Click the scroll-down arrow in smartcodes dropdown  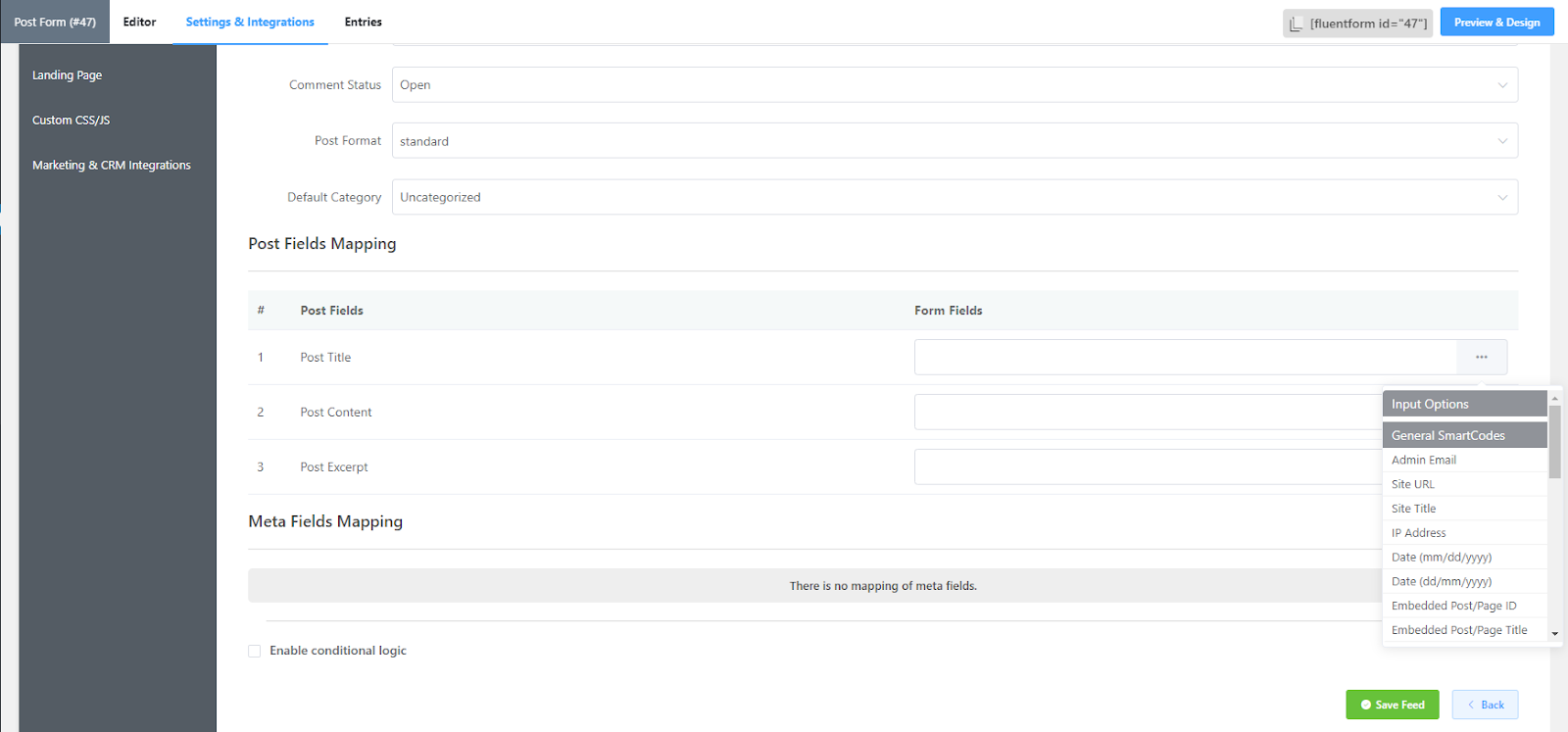point(1555,634)
